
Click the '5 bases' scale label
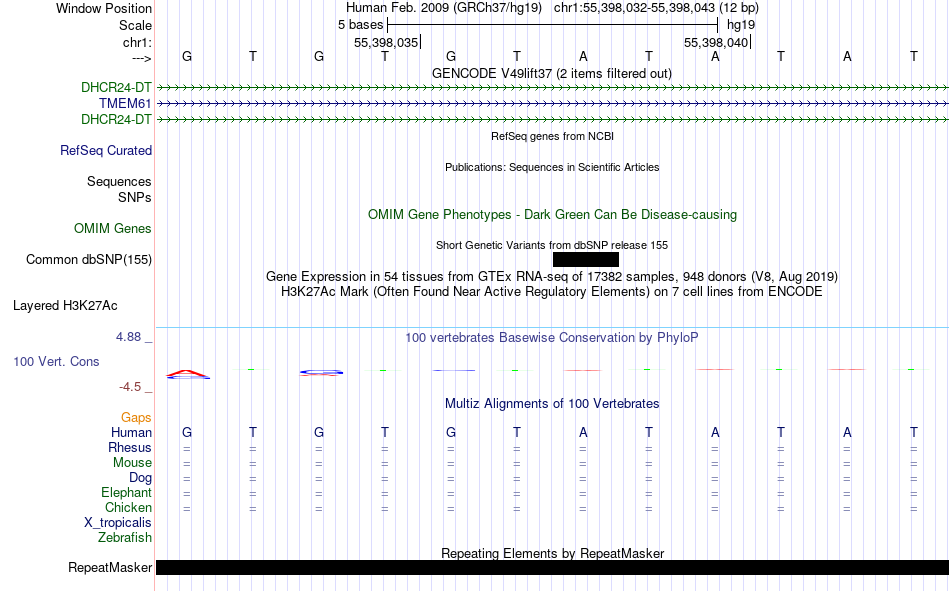click(x=360, y=25)
